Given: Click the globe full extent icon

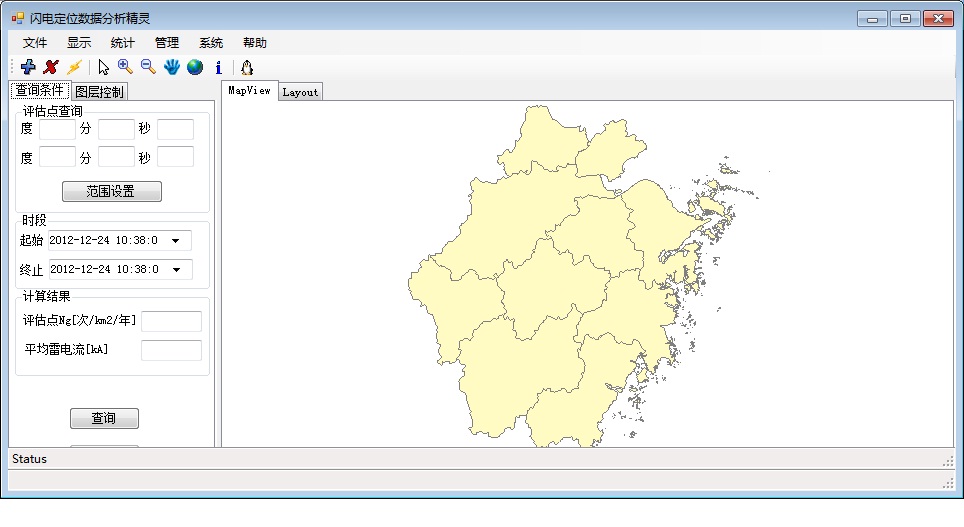Looking at the screenshot, I should [x=194, y=67].
